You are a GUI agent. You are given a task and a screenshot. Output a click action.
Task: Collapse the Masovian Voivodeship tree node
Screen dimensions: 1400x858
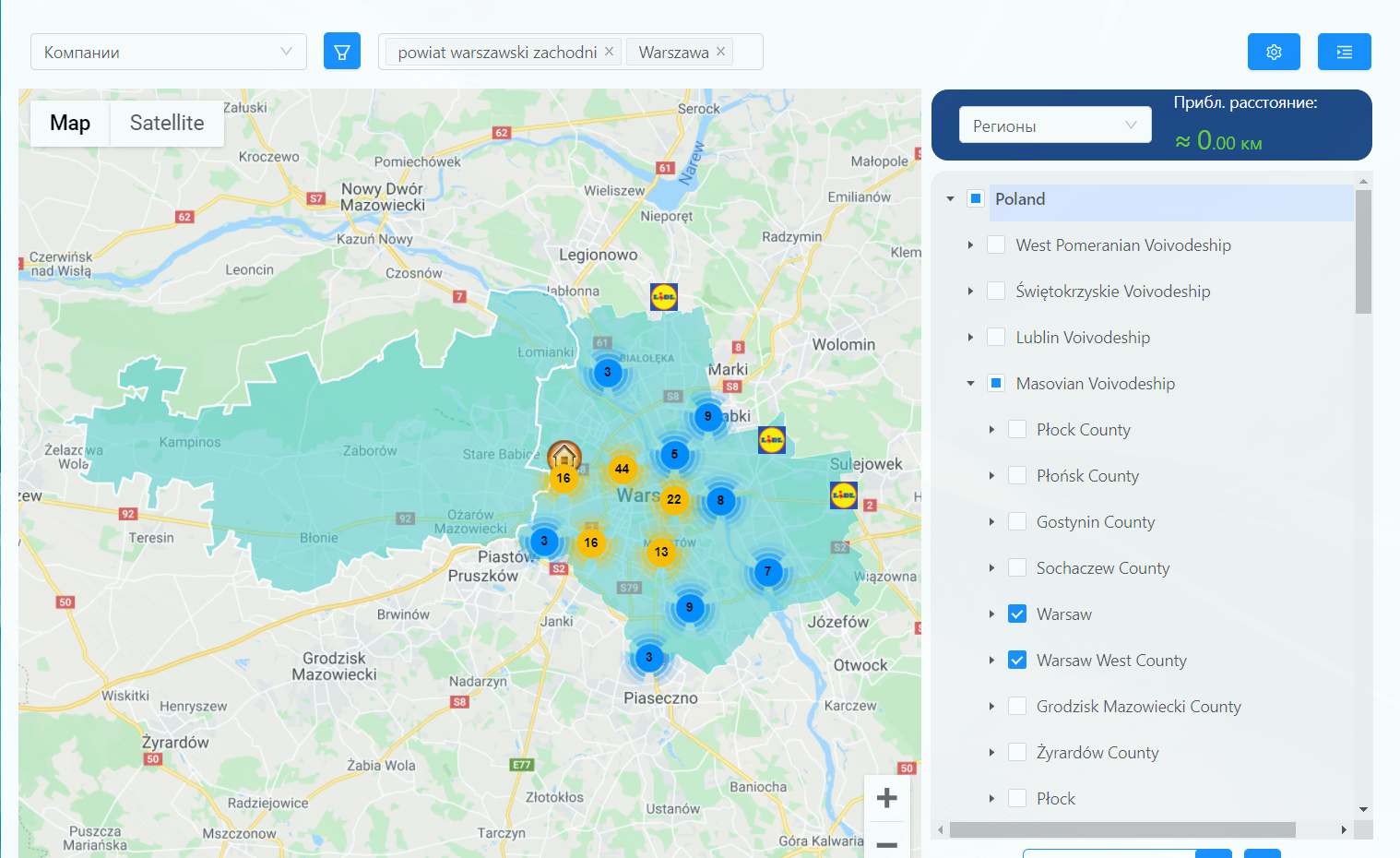point(970,384)
